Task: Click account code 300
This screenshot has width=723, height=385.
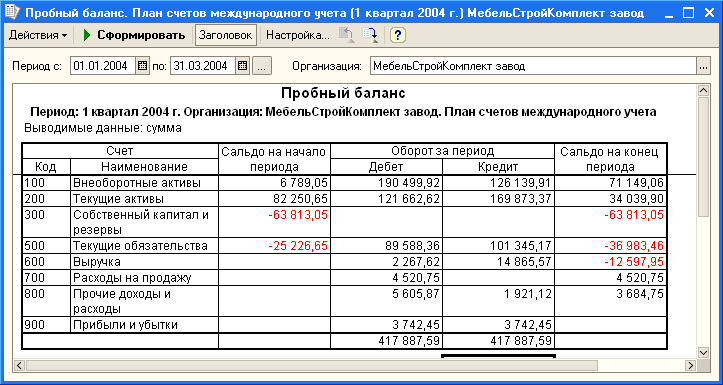Action: click(x=35, y=215)
